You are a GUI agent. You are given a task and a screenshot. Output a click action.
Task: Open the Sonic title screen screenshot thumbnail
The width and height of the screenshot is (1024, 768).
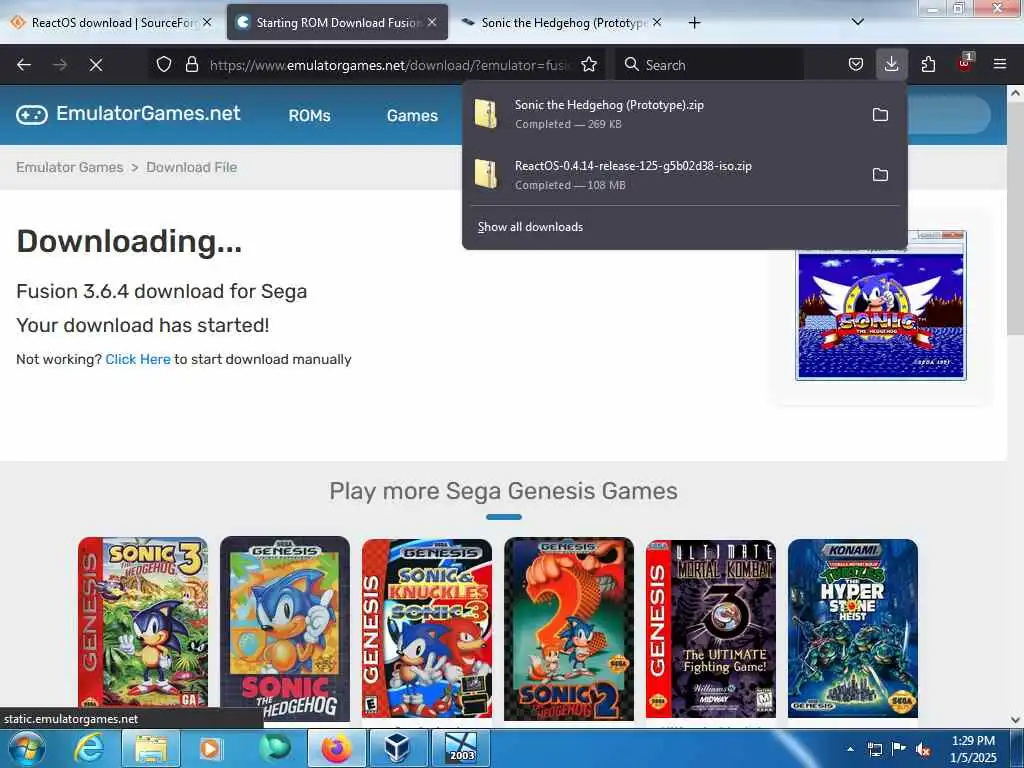coord(880,305)
